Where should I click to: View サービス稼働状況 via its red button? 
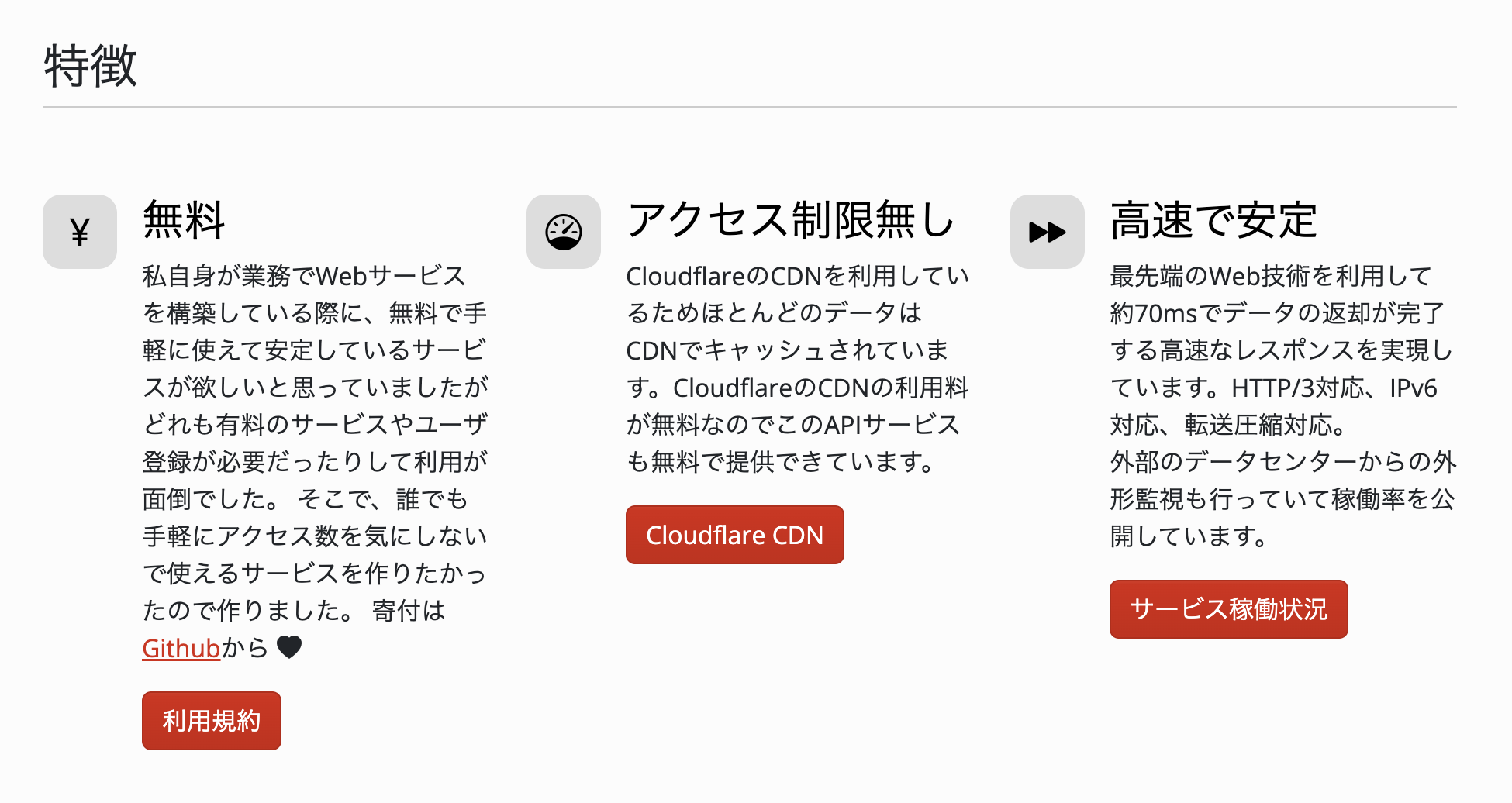pos(1228,609)
